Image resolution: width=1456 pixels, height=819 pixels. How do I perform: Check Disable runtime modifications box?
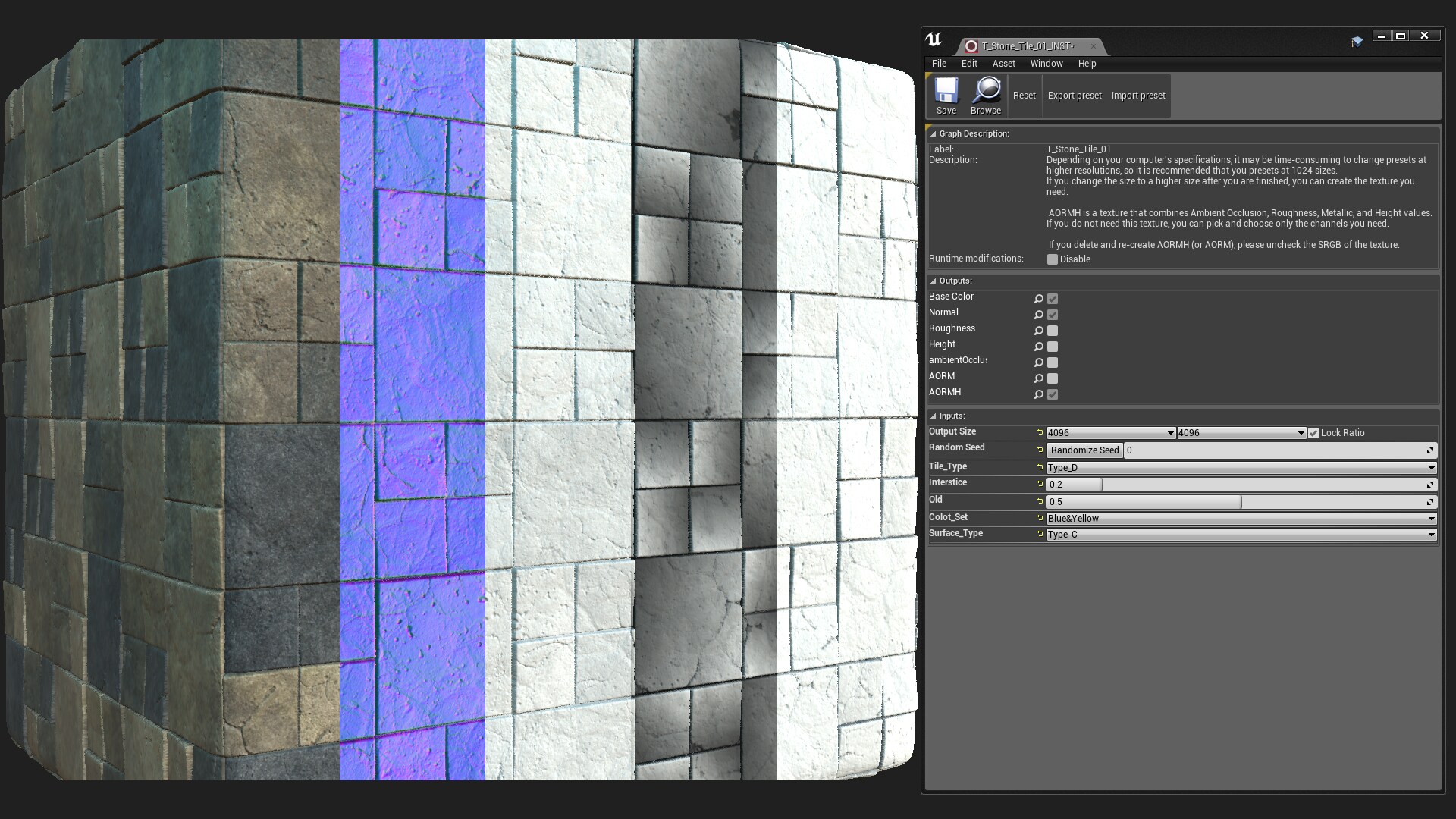pyautogui.click(x=1053, y=259)
